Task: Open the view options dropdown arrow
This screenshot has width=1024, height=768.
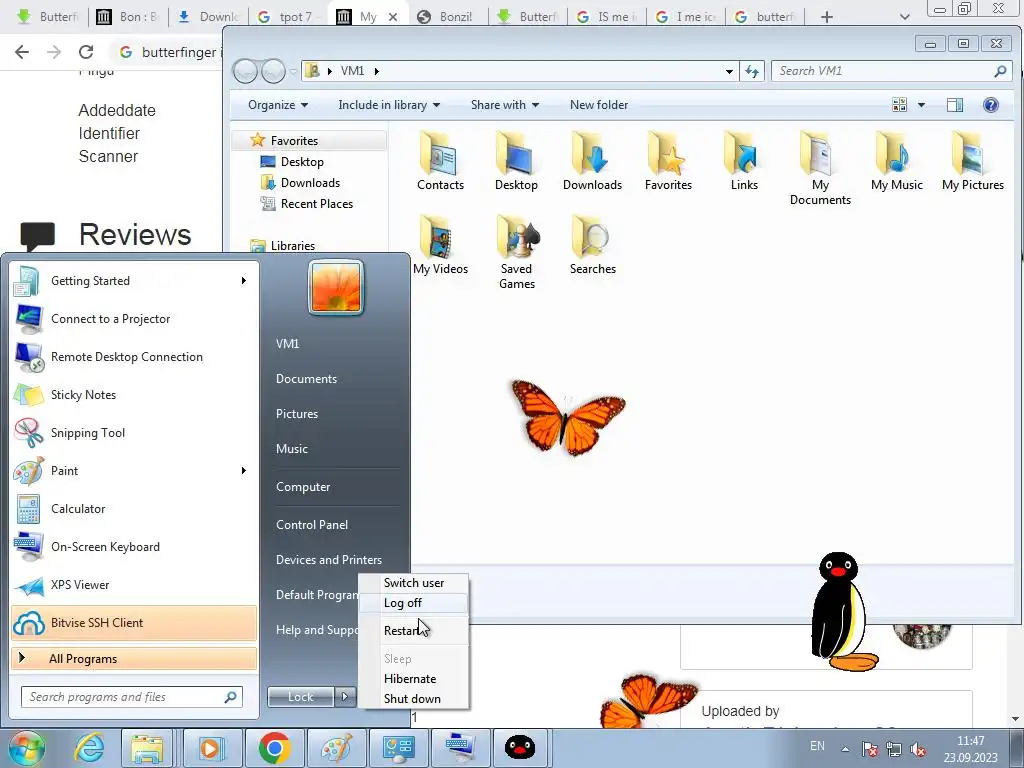Action: (x=921, y=105)
